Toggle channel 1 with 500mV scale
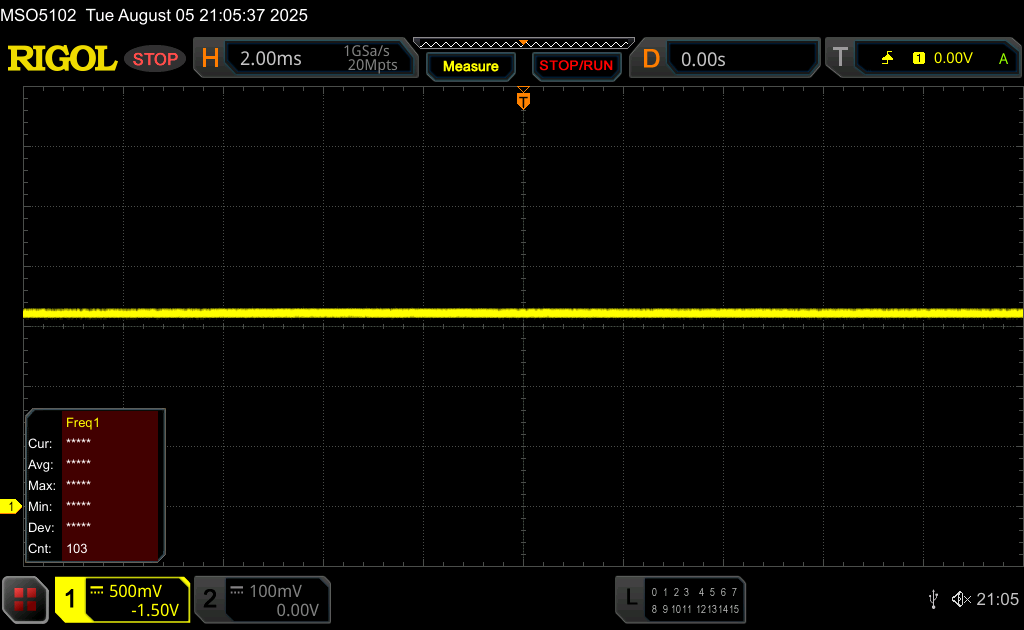This screenshot has width=1024, height=630. [x=122, y=600]
